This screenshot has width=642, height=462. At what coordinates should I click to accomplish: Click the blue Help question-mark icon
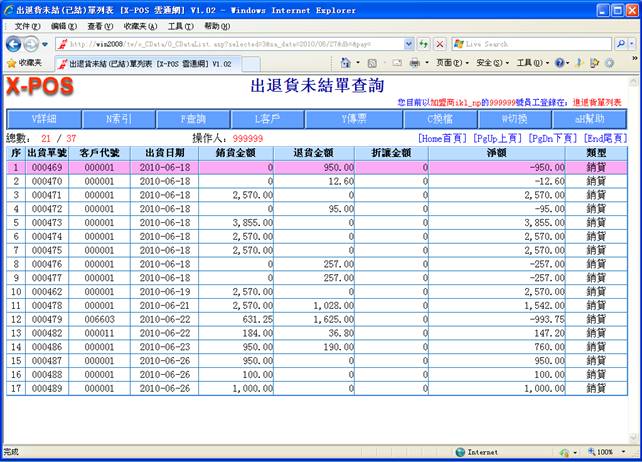pyautogui.click(x=560, y=63)
